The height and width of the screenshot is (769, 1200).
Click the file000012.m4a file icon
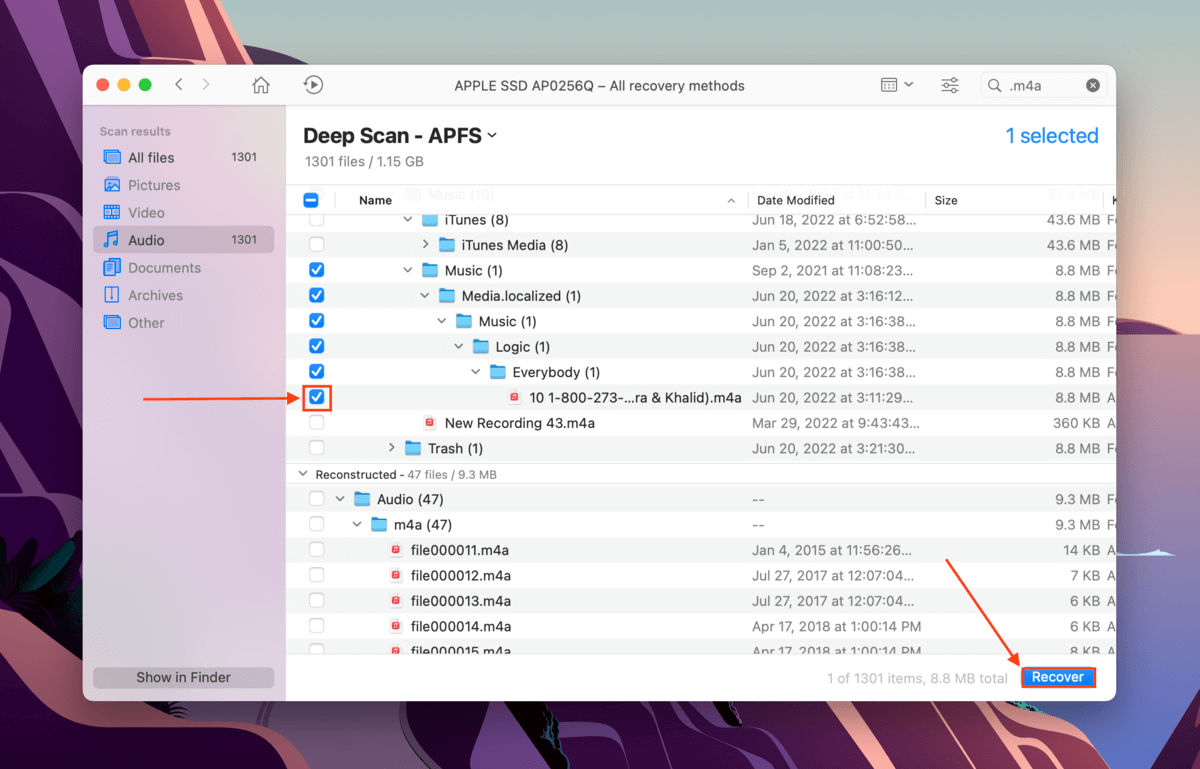tap(396, 576)
